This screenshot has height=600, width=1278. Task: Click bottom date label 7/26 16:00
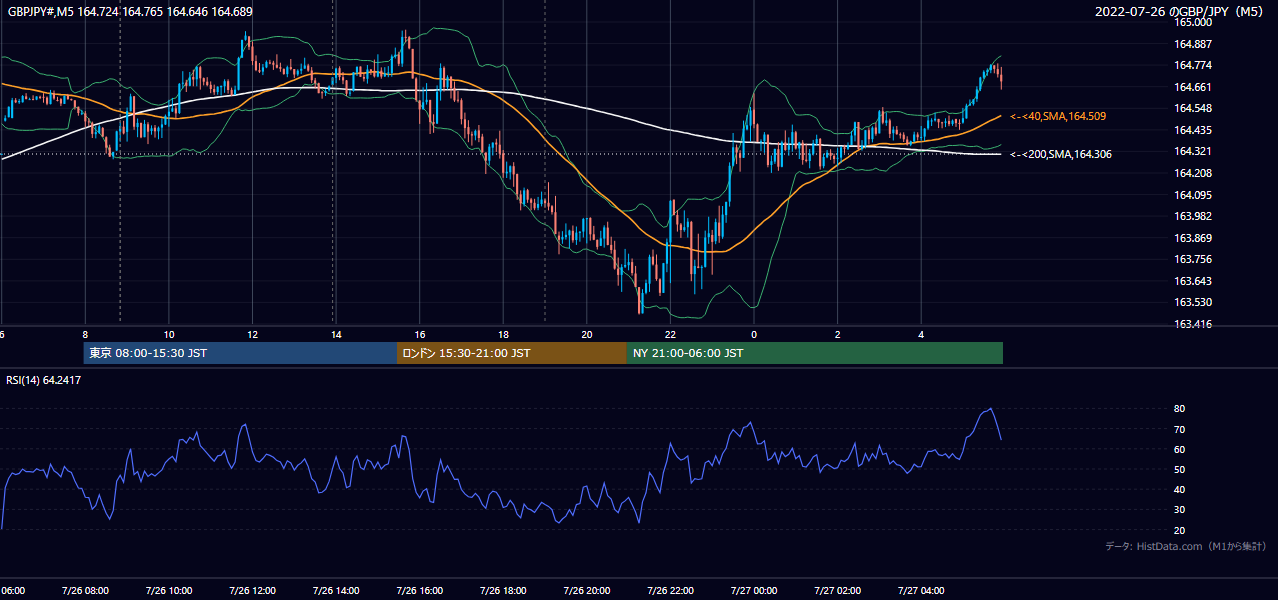tap(420, 590)
